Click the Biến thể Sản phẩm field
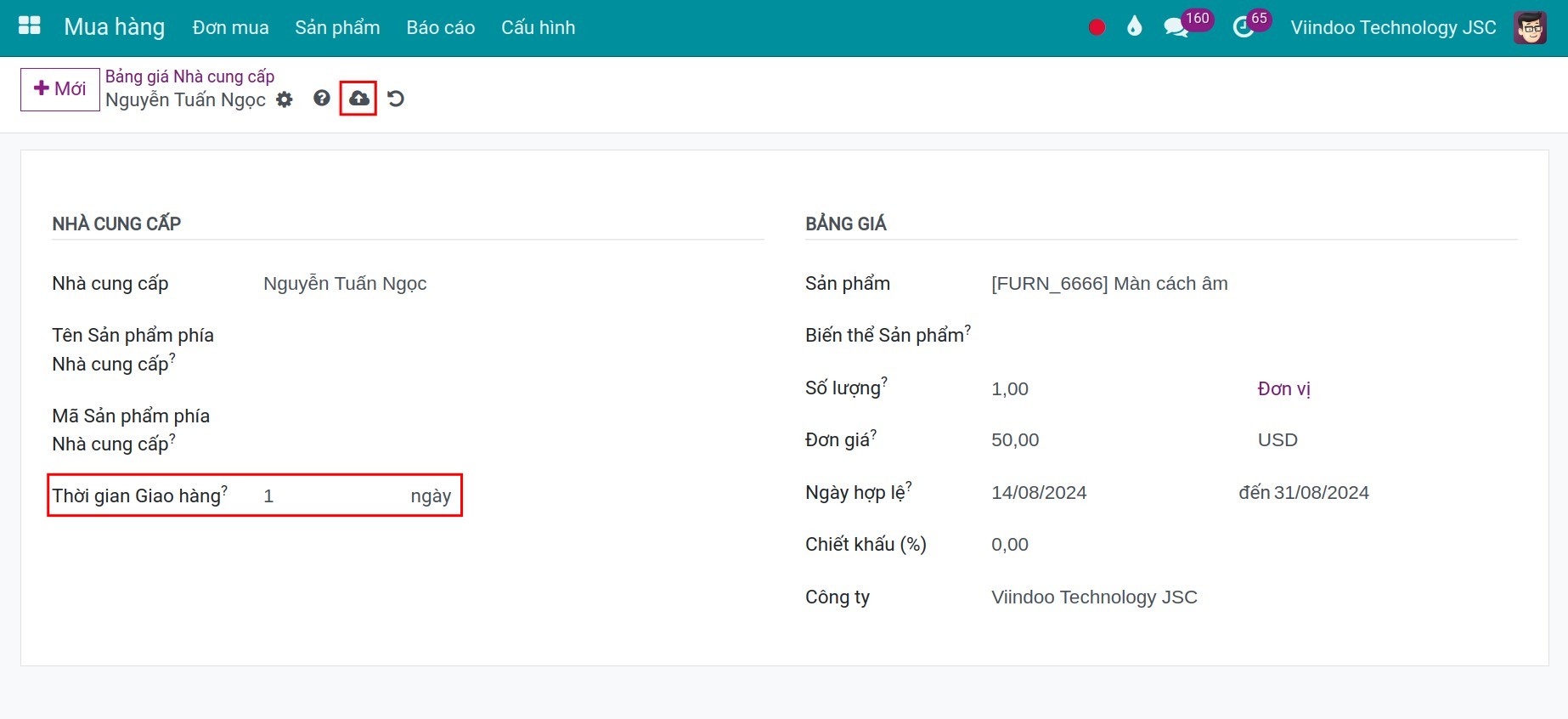Viewport: 1568px width, 719px height. (x=1254, y=336)
